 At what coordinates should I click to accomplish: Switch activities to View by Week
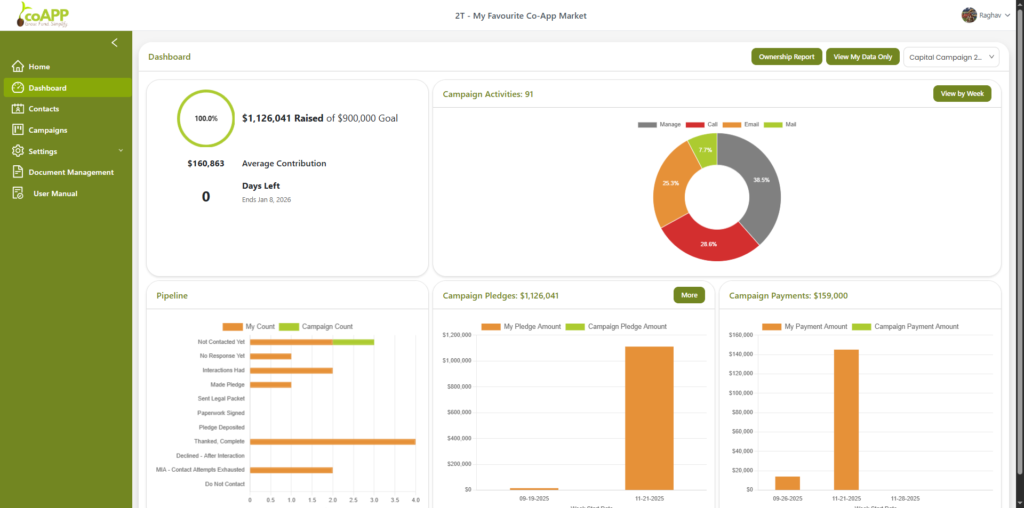962,94
